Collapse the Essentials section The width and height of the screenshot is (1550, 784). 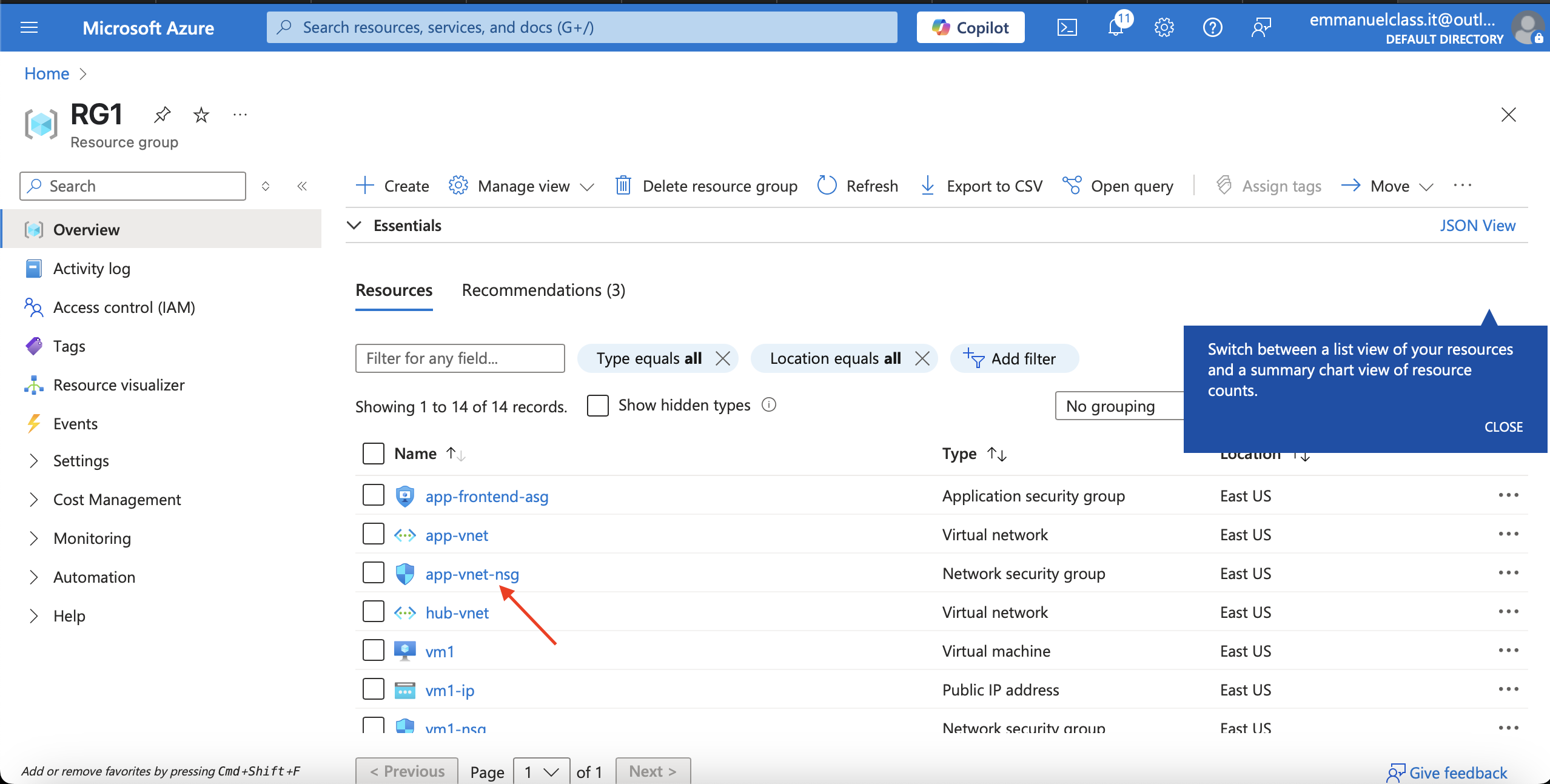354,226
